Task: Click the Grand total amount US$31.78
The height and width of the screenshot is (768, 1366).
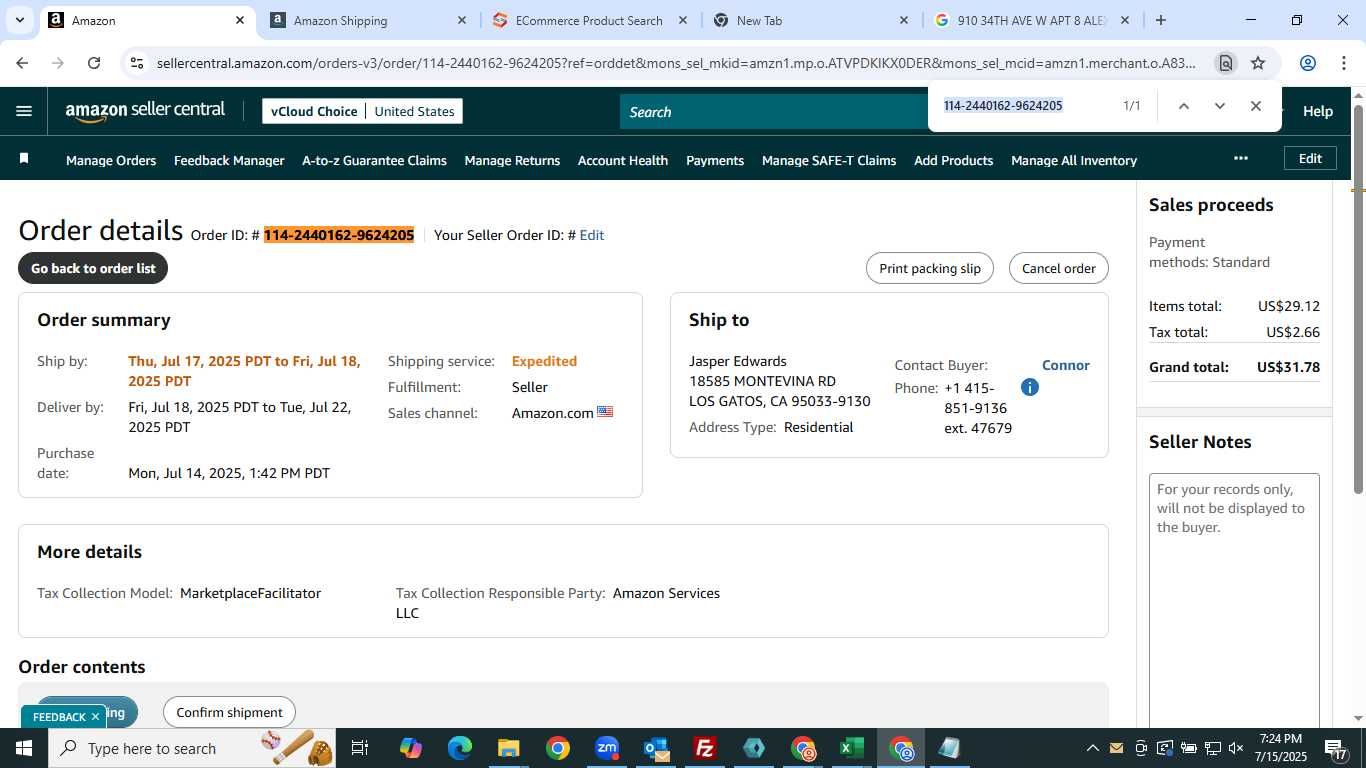Action: tap(1288, 367)
